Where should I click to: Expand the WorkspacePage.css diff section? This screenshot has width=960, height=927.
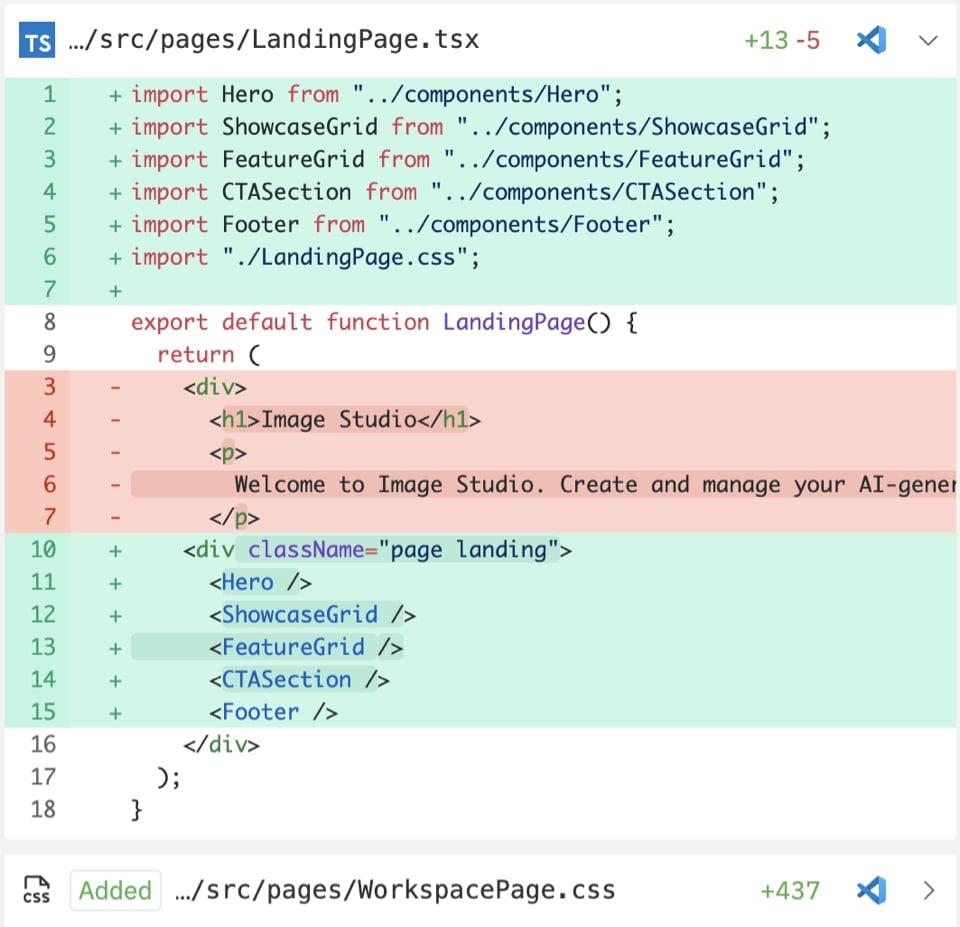pyautogui.click(x=929, y=890)
